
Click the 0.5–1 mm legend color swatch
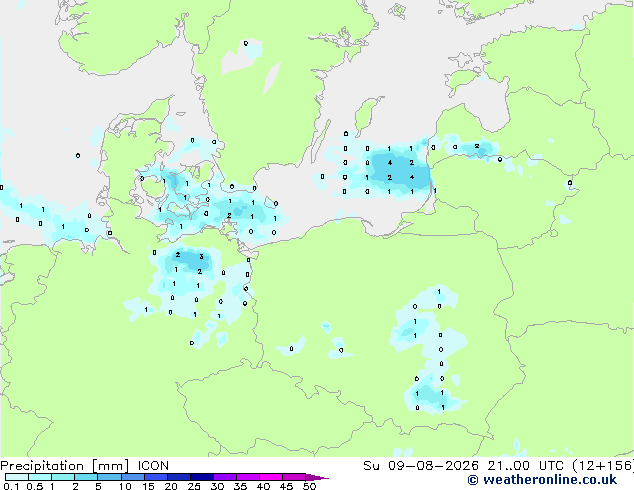(x=40, y=477)
